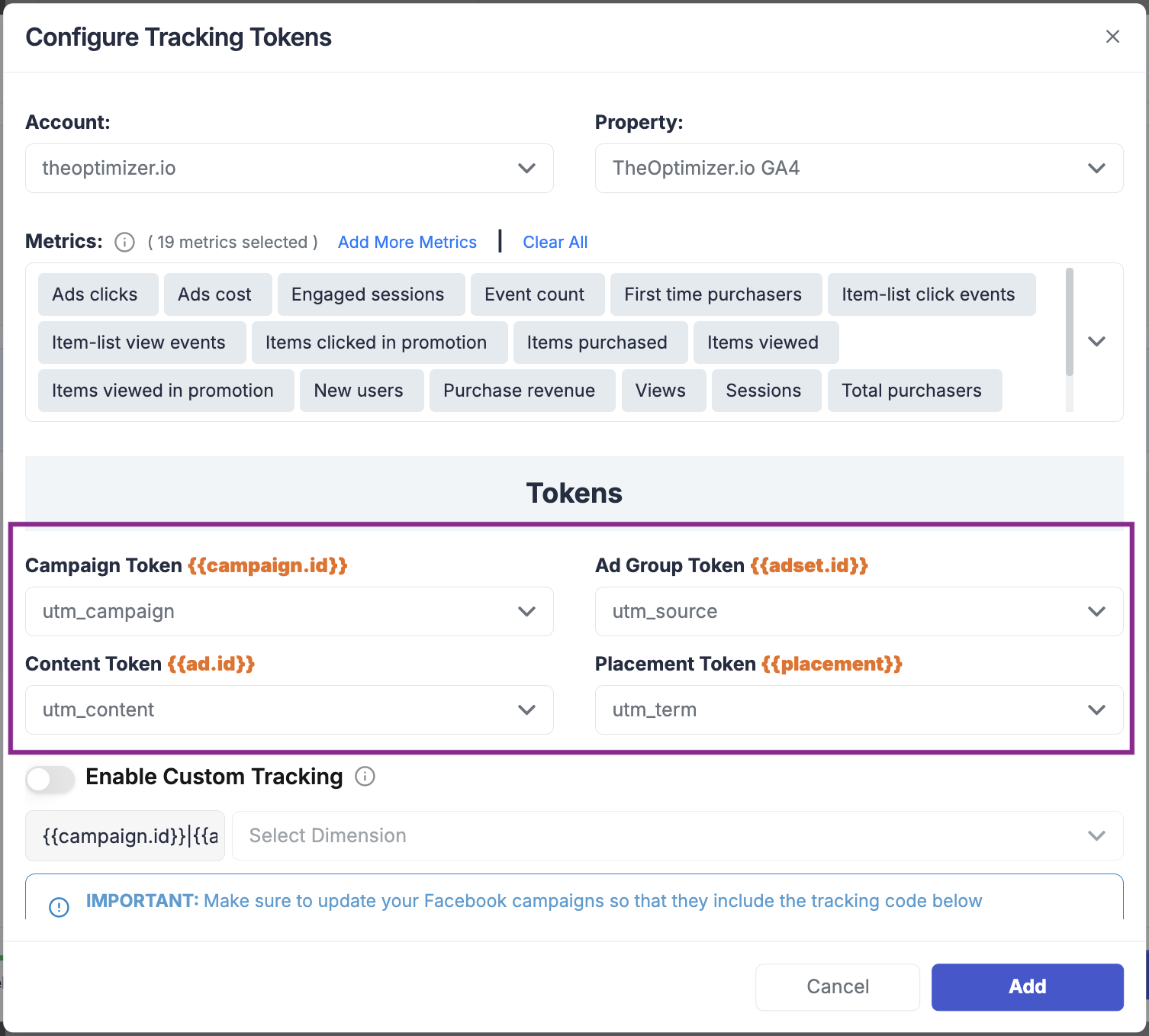Open the Property dropdown

[858, 169]
